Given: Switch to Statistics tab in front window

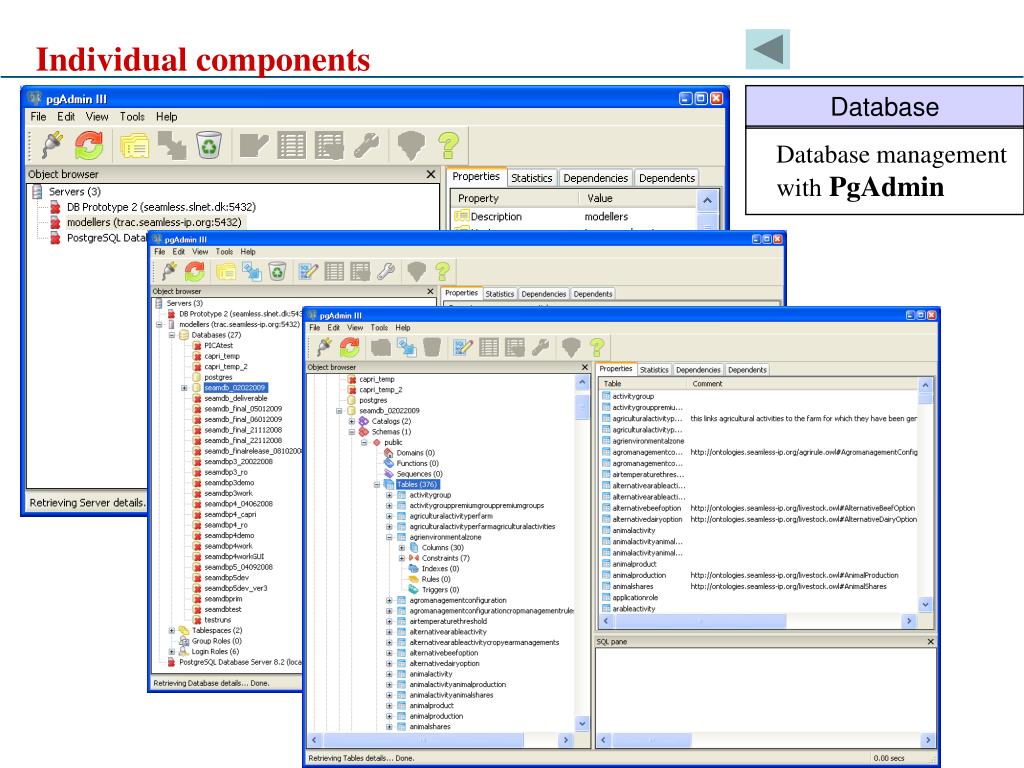Looking at the screenshot, I should click(x=654, y=370).
